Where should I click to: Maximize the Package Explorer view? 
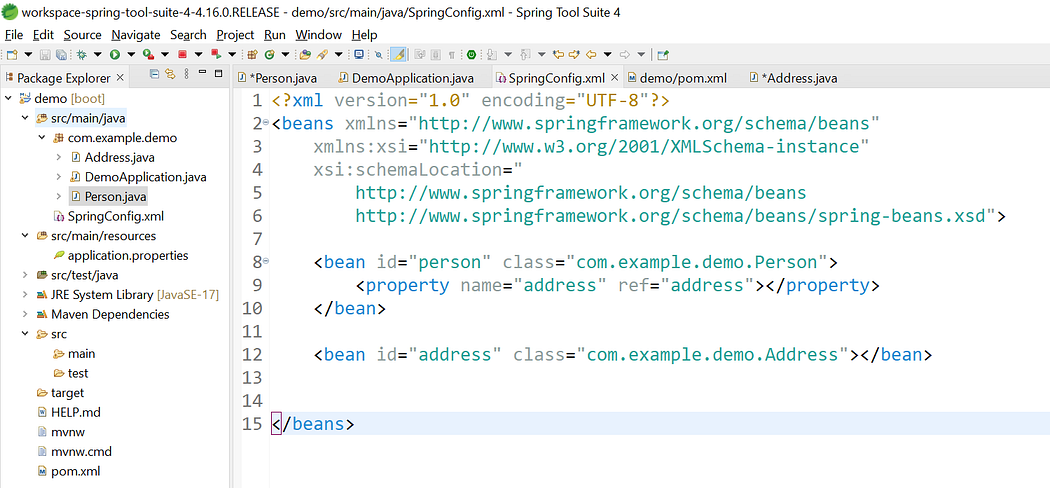point(218,74)
